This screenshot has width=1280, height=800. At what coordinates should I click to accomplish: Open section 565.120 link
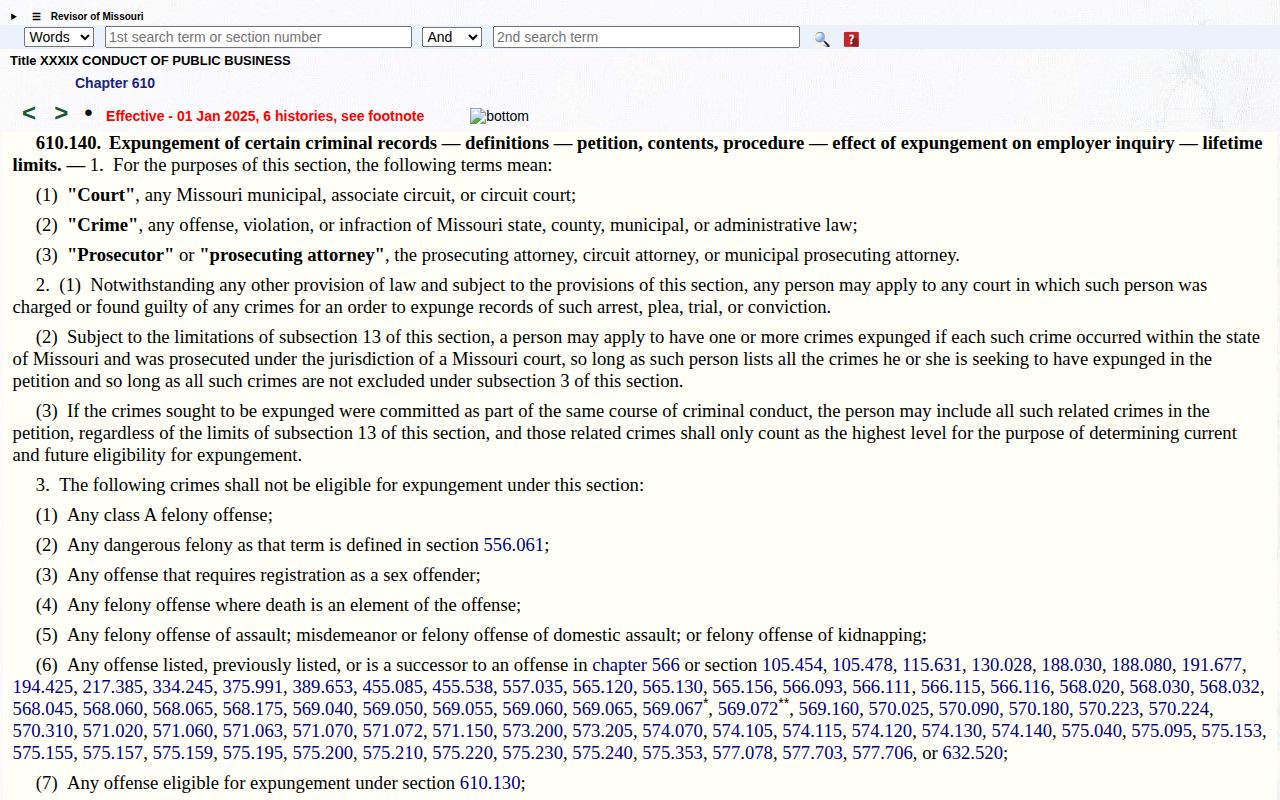click(603, 687)
